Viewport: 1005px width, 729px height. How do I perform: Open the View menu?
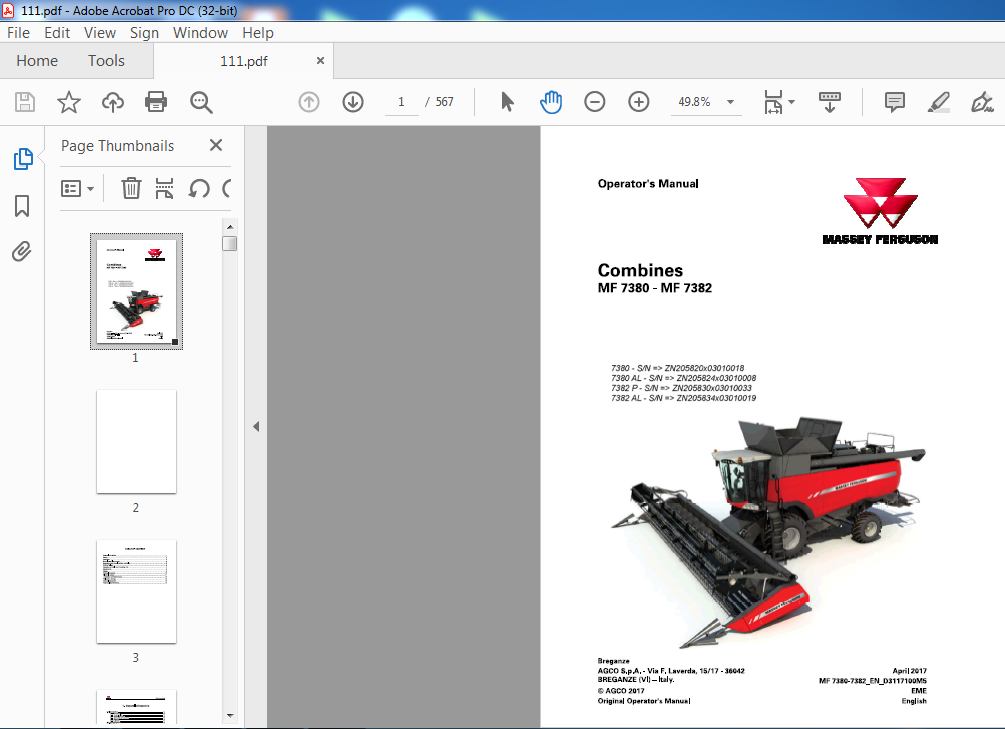click(100, 33)
